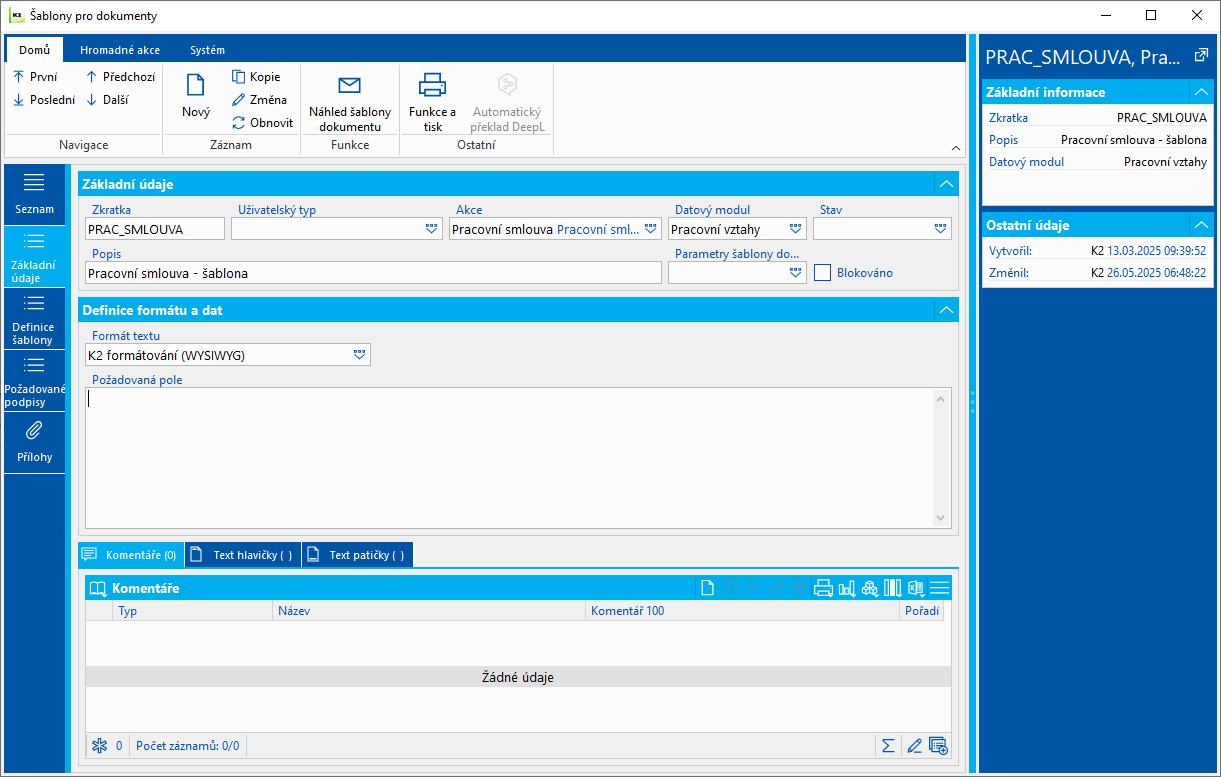Viewport: 1221px width, 777px height.
Task: Click the Počet záznamů: 0/0 status text
Action: pos(187,745)
